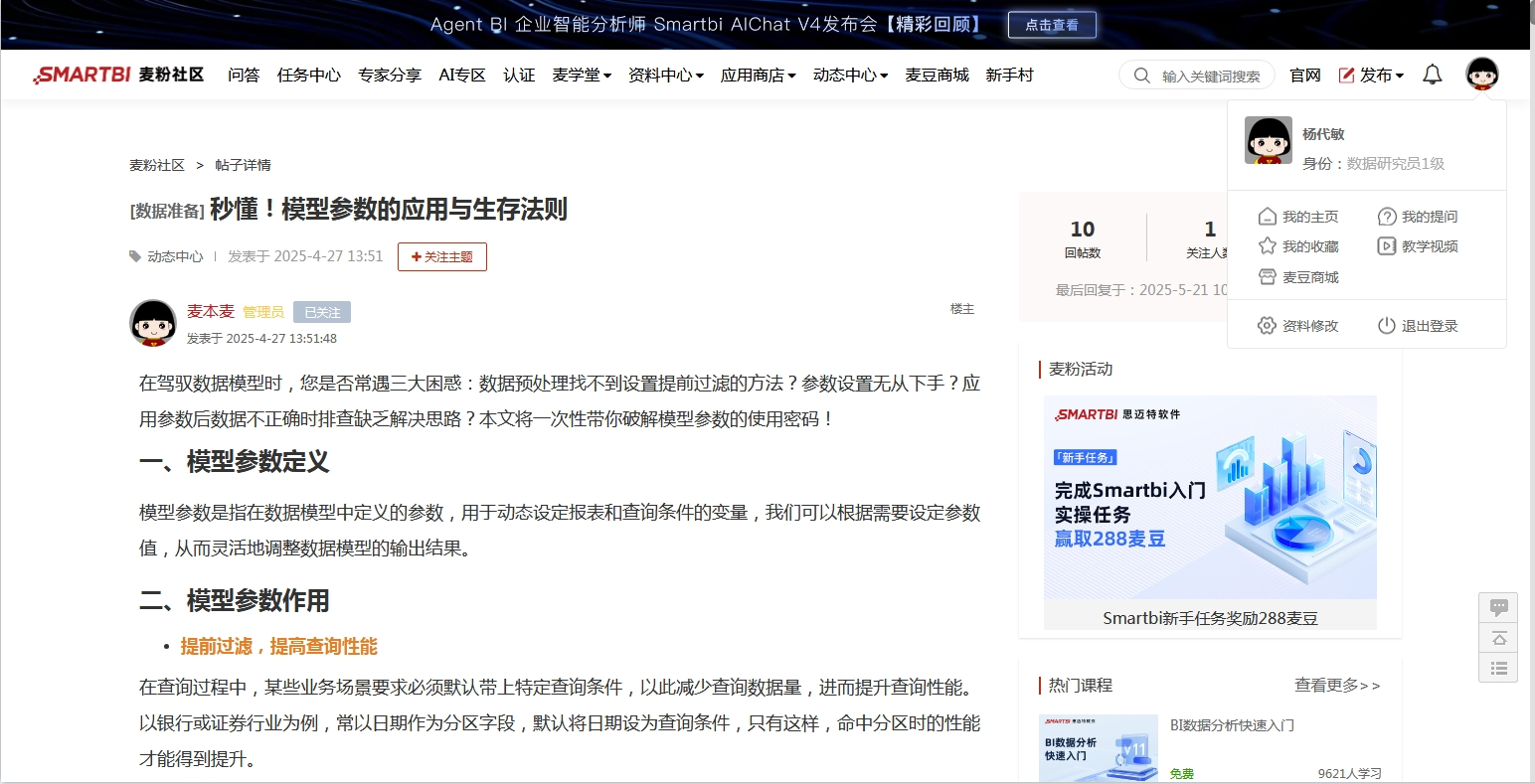This screenshot has width=1535, height=784.
Task: Click the floating comment bubble icon
Action: (x=1498, y=607)
